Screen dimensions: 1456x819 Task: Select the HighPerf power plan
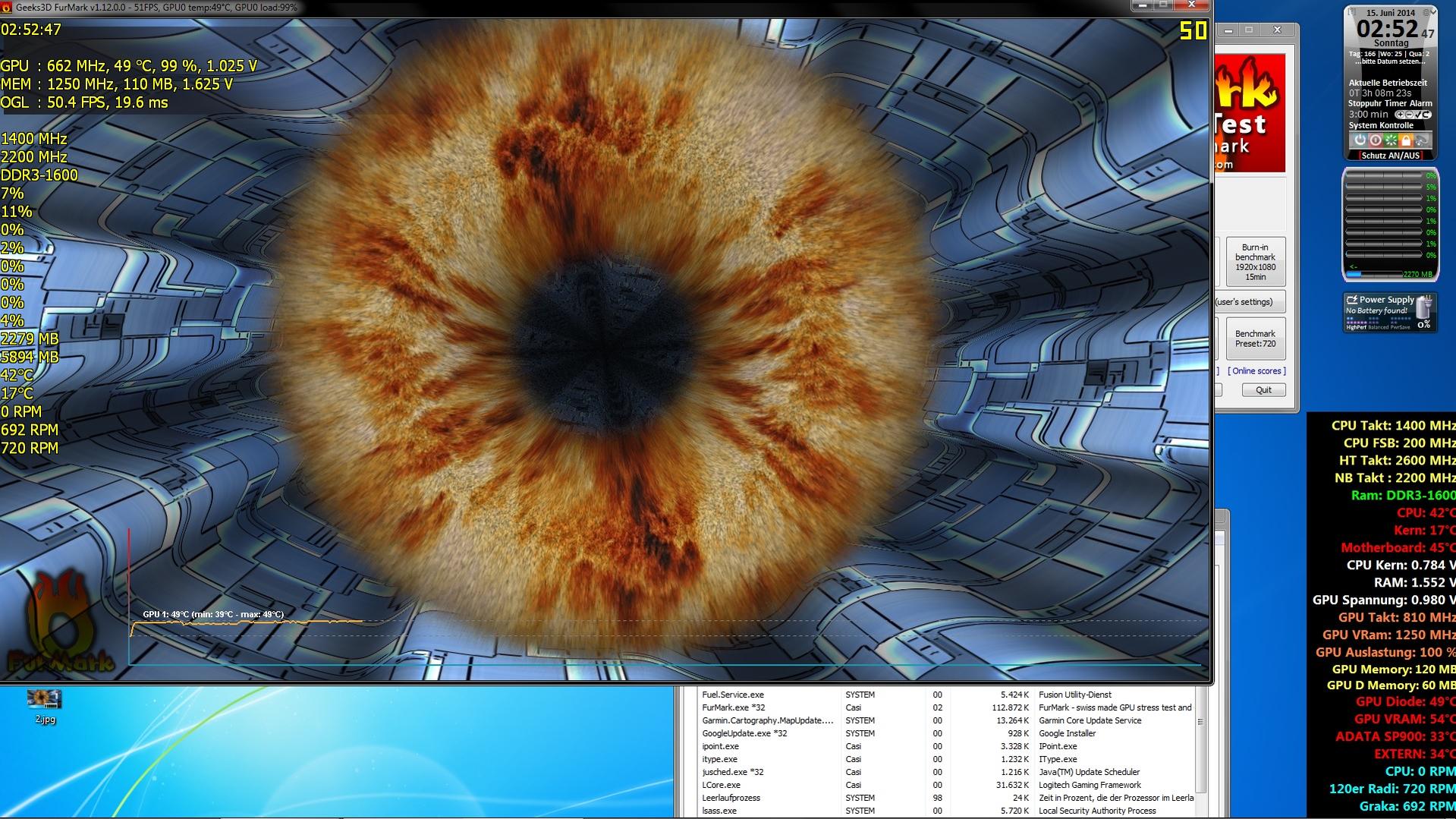1357,327
